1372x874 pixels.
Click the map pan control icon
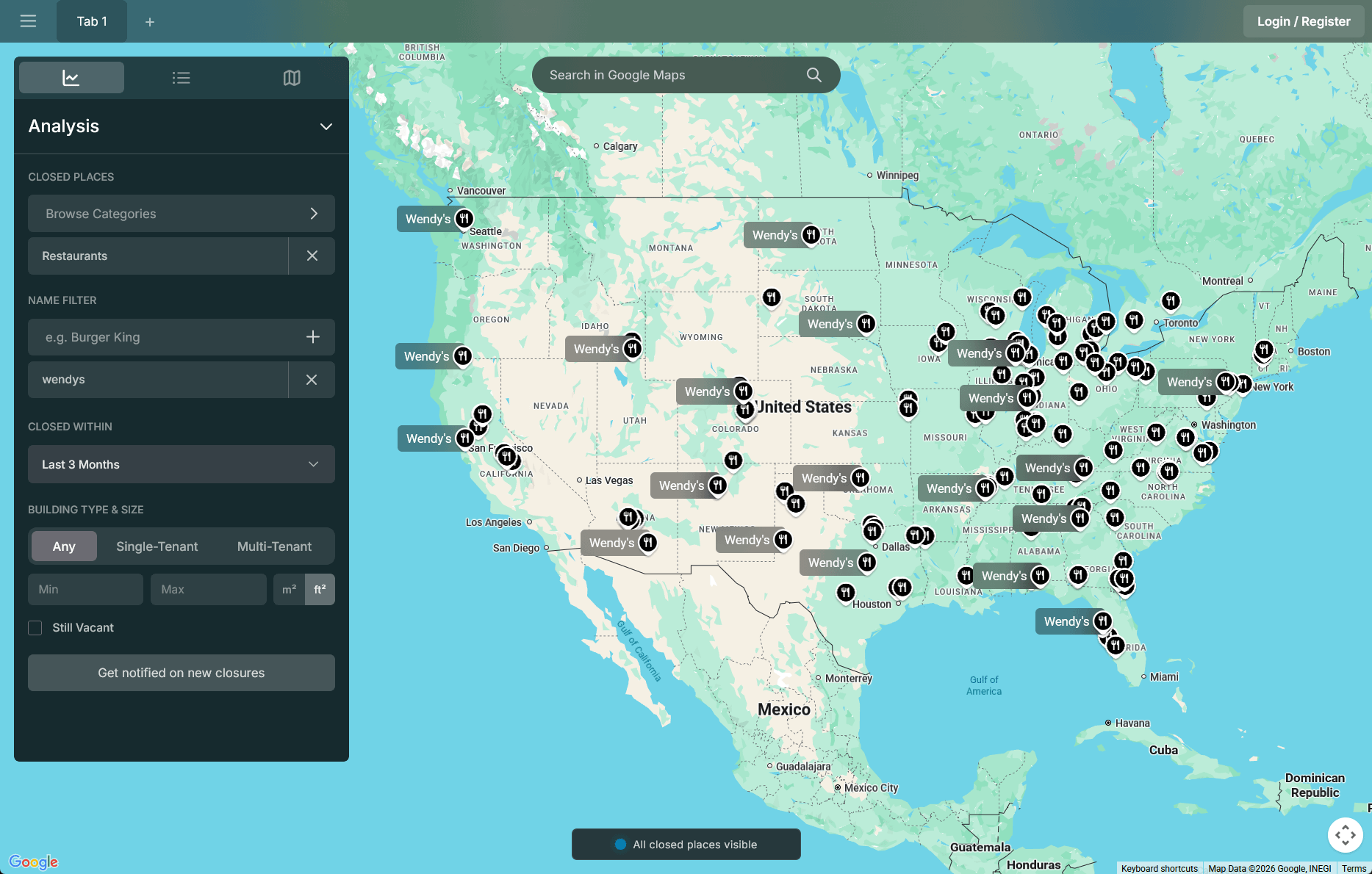[1345, 835]
